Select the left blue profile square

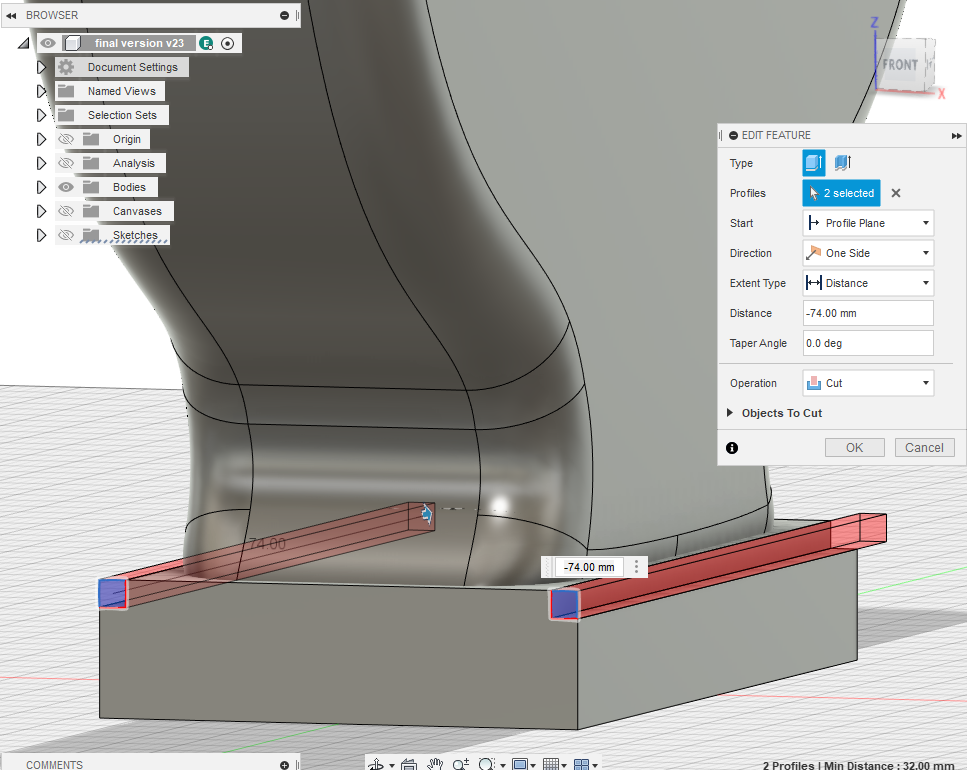113,593
